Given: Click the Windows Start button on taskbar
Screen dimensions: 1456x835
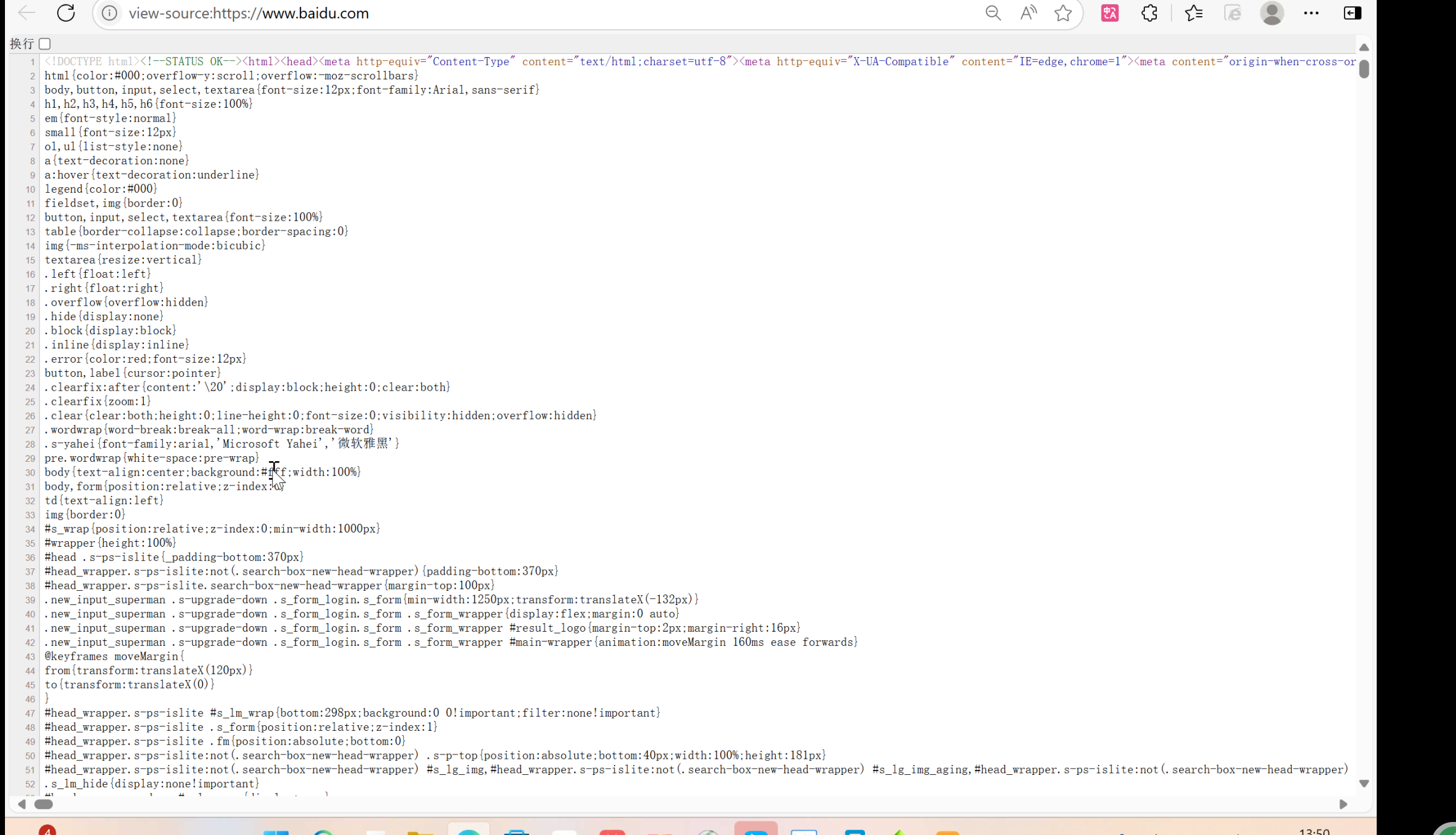Looking at the screenshot, I should click(x=276, y=831).
